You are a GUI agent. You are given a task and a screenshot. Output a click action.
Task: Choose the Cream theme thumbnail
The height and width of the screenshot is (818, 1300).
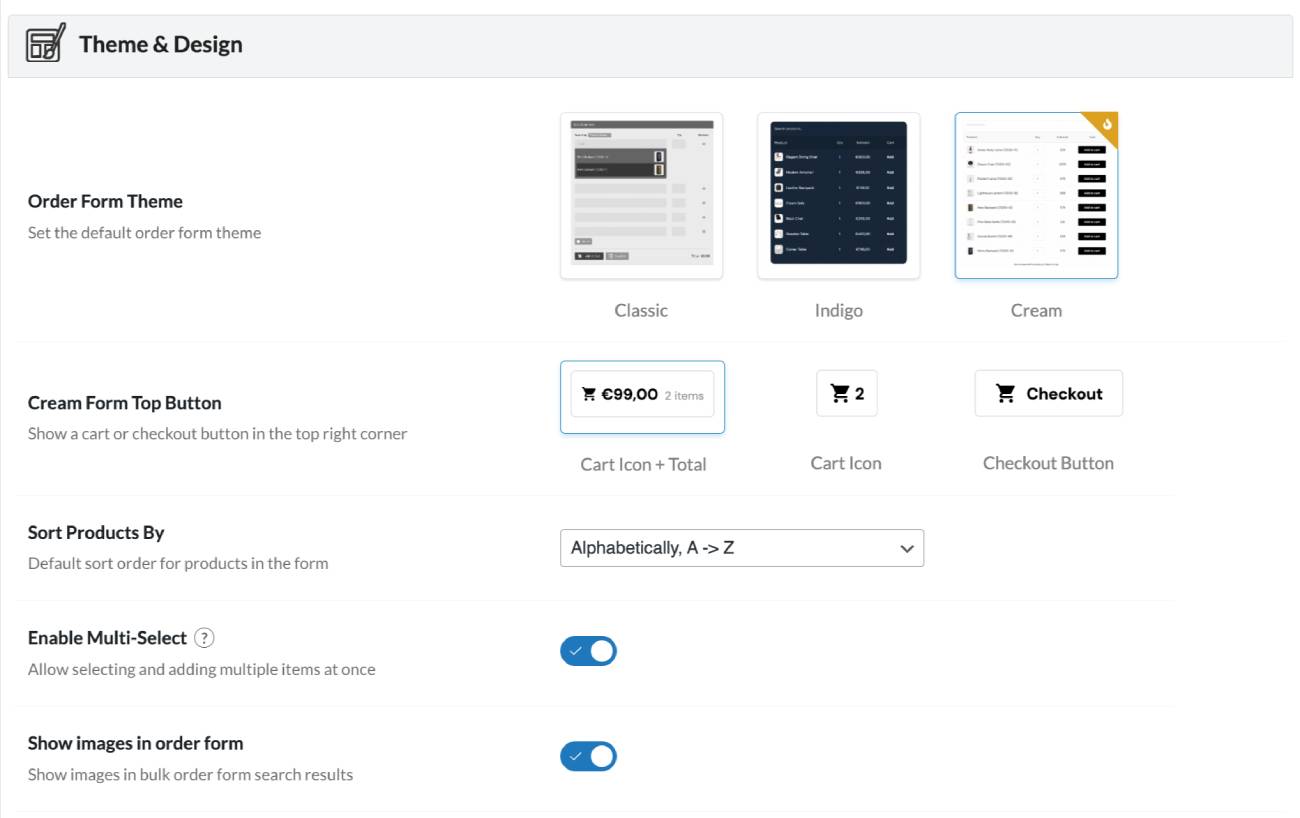pos(1036,195)
